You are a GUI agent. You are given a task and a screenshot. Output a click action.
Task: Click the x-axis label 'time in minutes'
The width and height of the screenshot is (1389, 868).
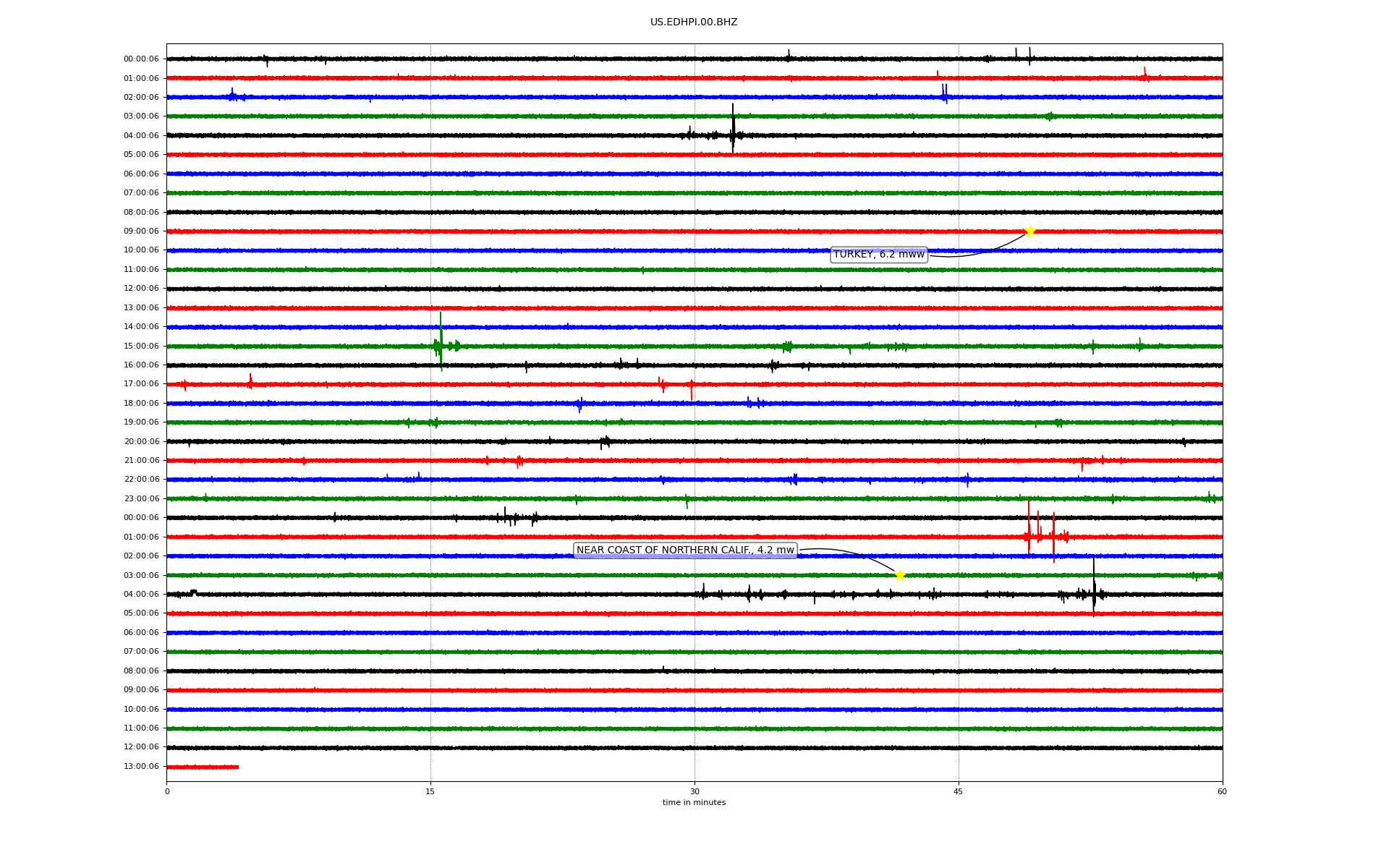pyautogui.click(x=694, y=803)
